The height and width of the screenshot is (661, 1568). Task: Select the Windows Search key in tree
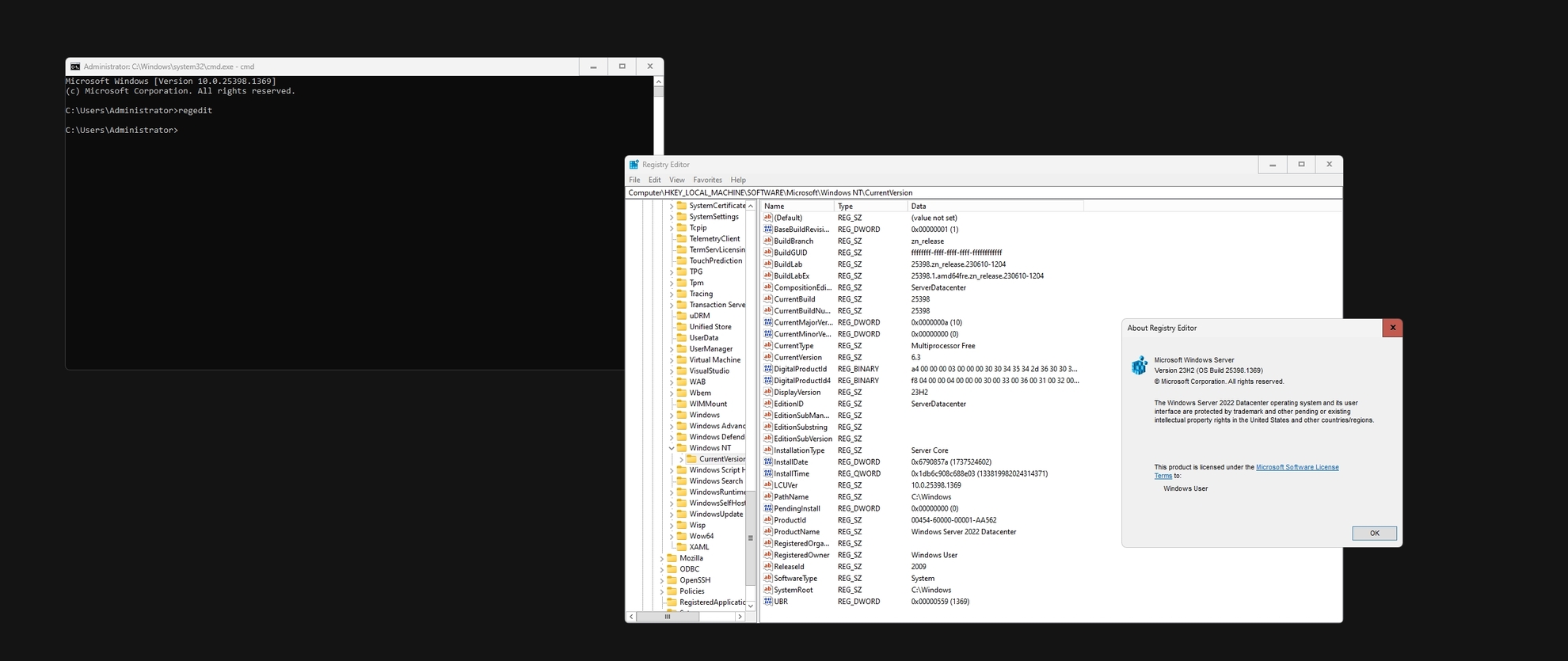point(716,481)
